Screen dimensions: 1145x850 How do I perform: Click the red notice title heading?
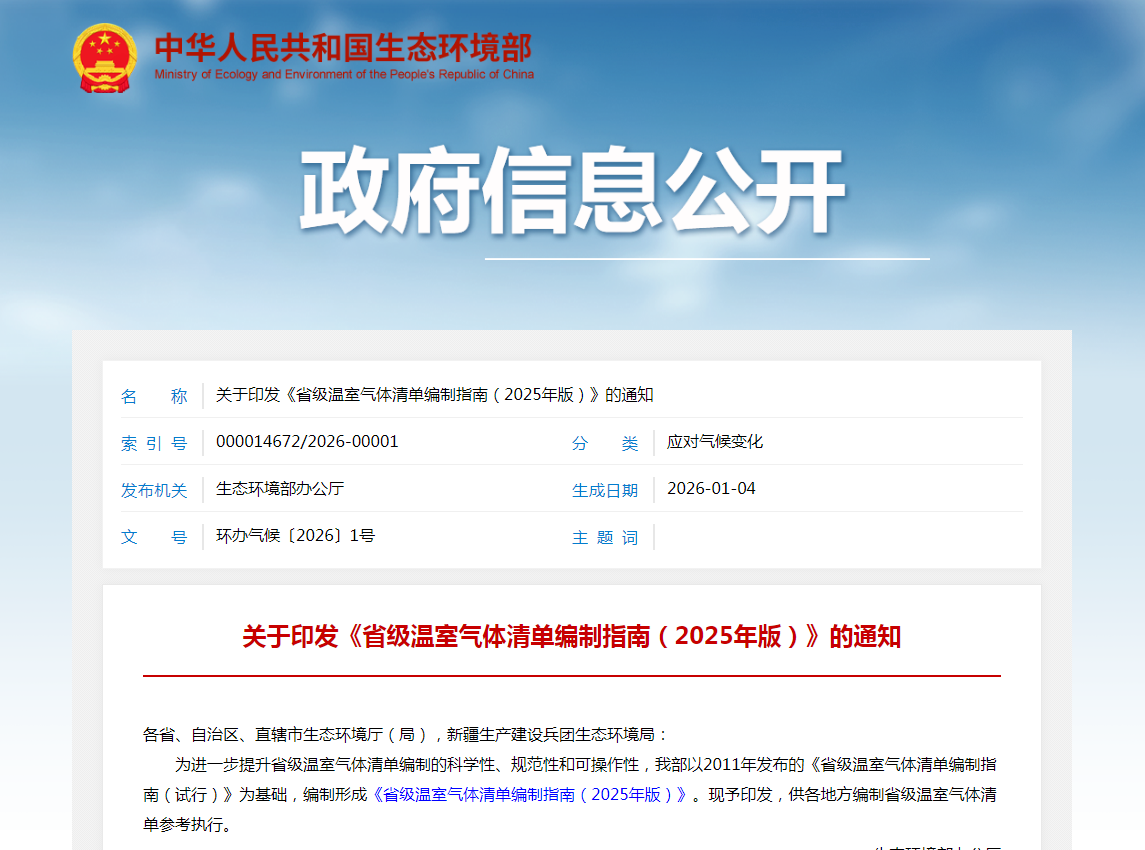pyautogui.click(x=571, y=637)
